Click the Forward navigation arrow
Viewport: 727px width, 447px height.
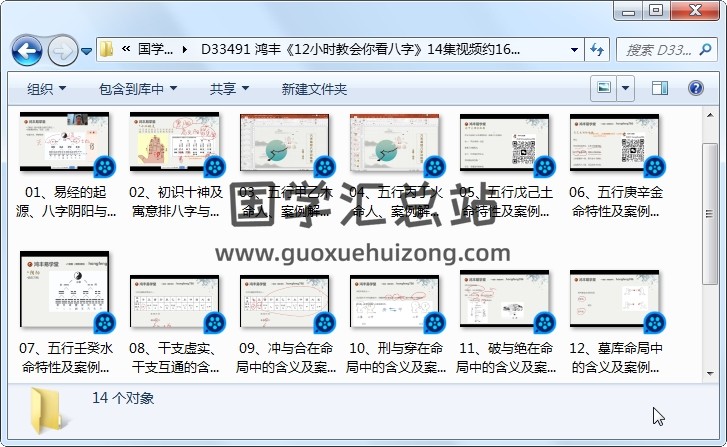(x=63, y=50)
